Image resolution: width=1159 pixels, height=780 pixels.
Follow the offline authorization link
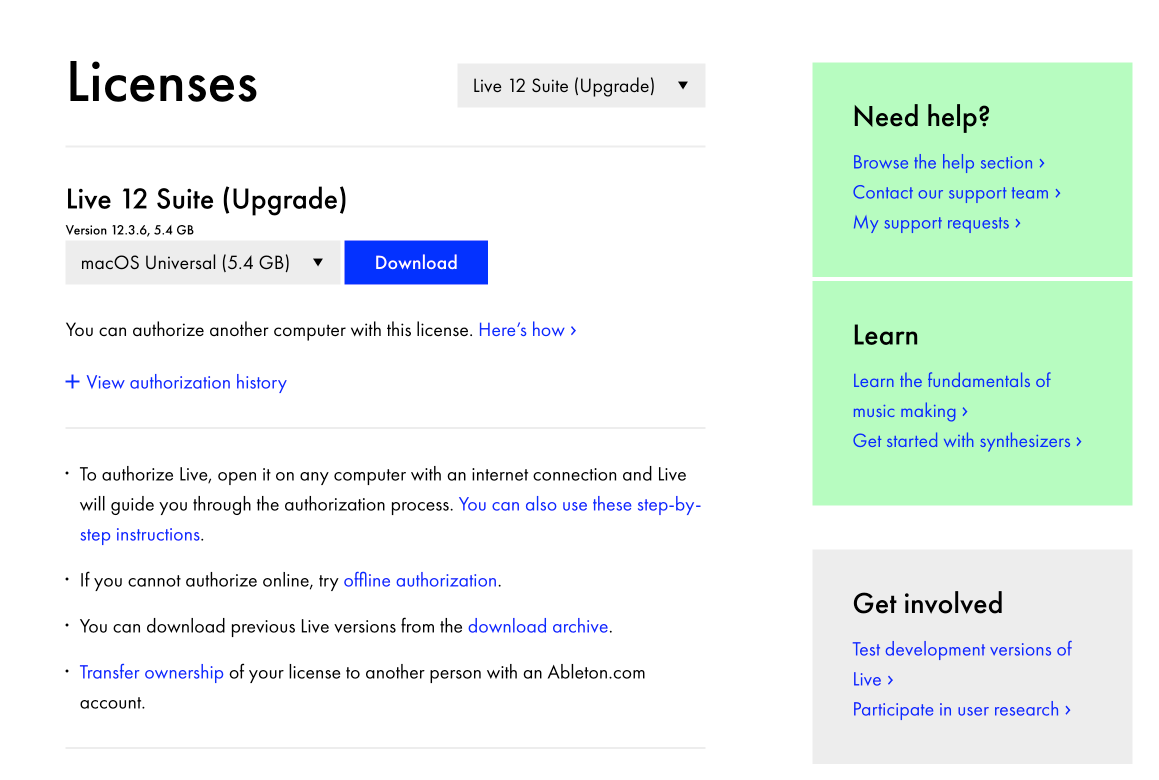pyautogui.click(x=420, y=581)
